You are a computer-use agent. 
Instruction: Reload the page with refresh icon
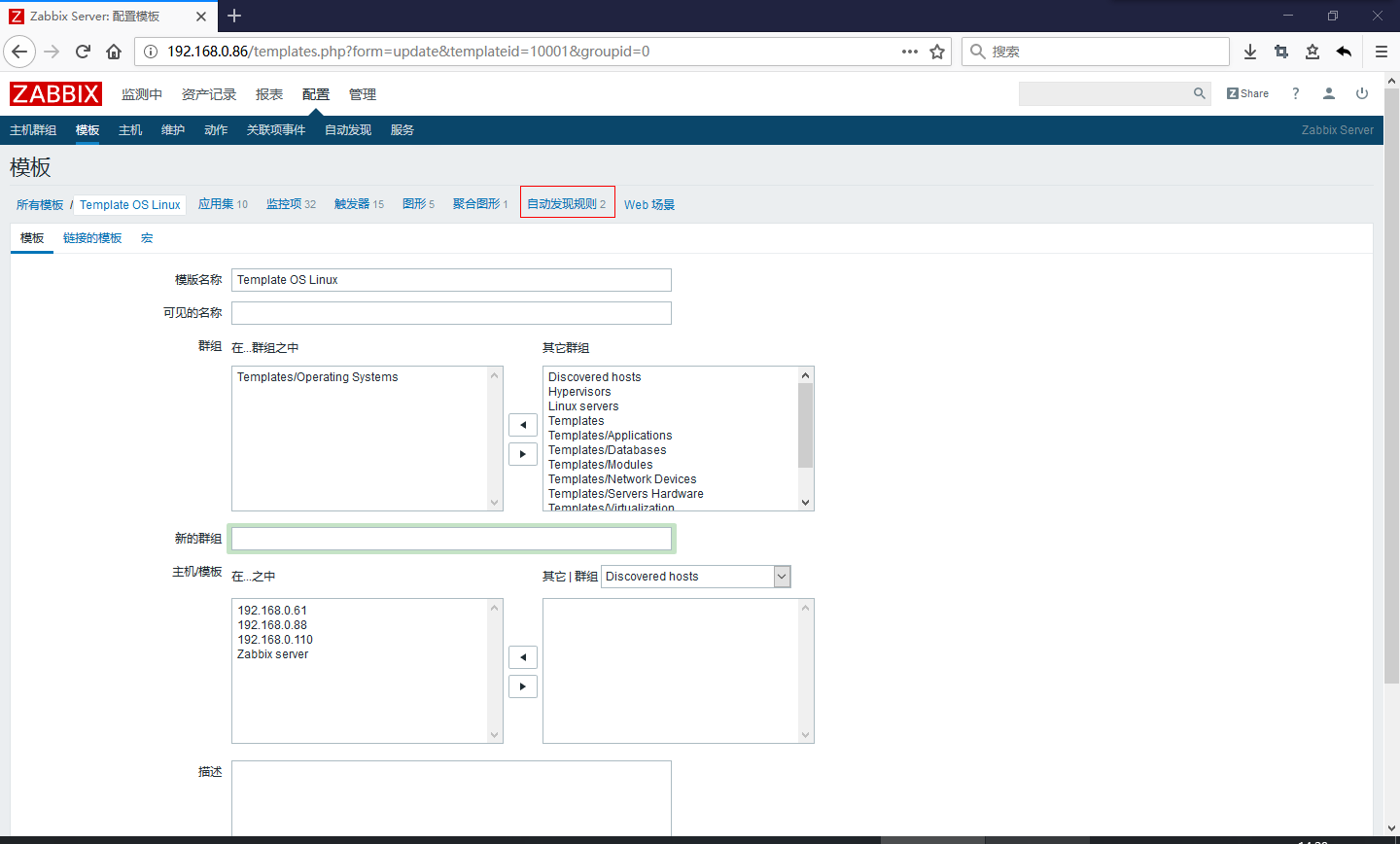pyautogui.click(x=83, y=52)
